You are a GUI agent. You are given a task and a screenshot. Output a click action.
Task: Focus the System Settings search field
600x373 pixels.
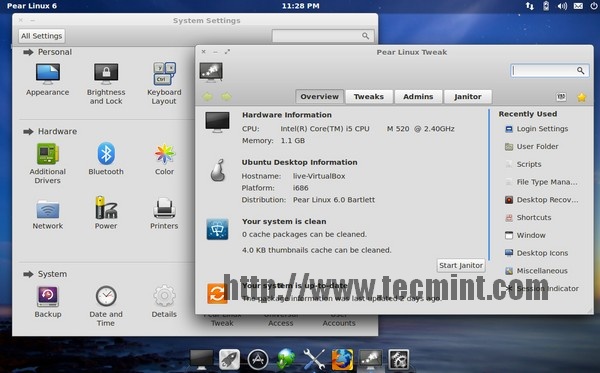323,36
